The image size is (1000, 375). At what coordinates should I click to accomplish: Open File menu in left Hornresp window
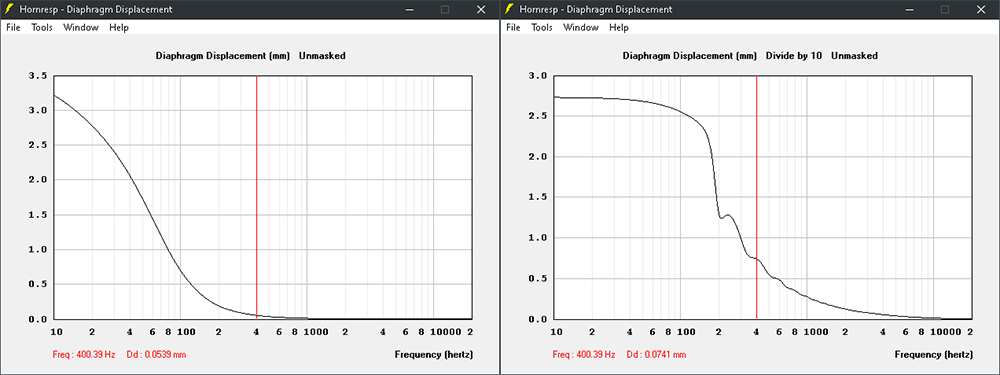pyautogui.click(x=13, y=27)
